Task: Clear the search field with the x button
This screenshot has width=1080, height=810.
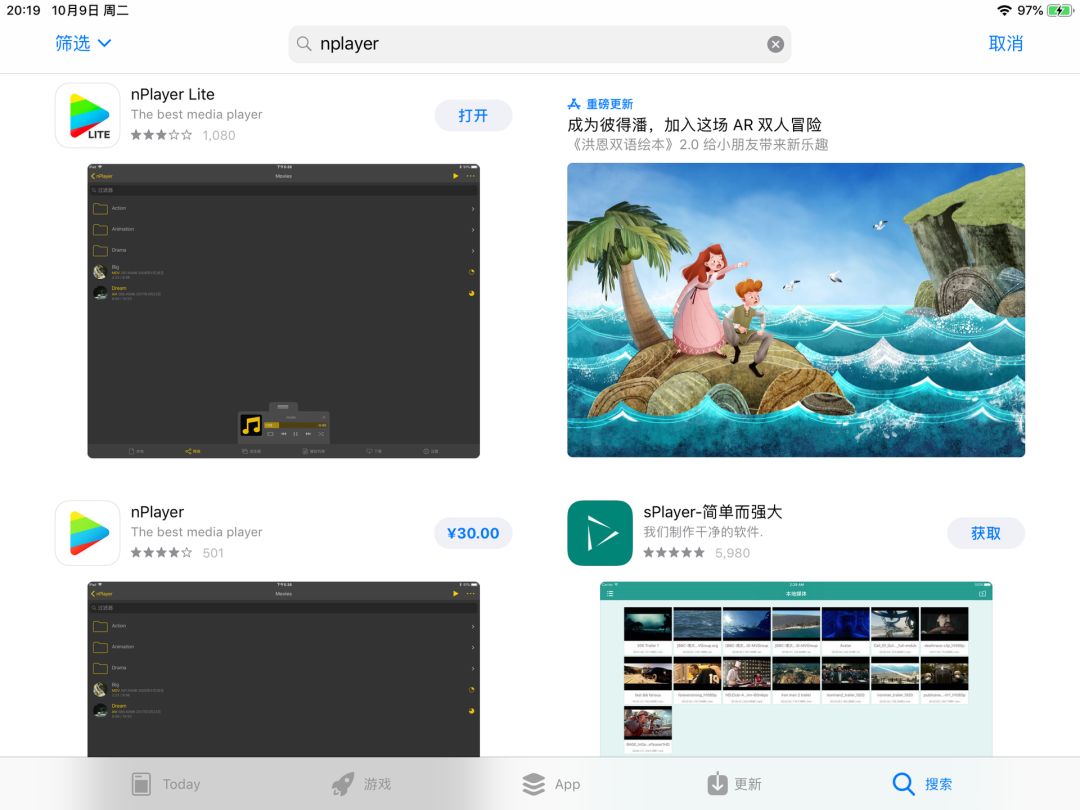Action: 775,43
